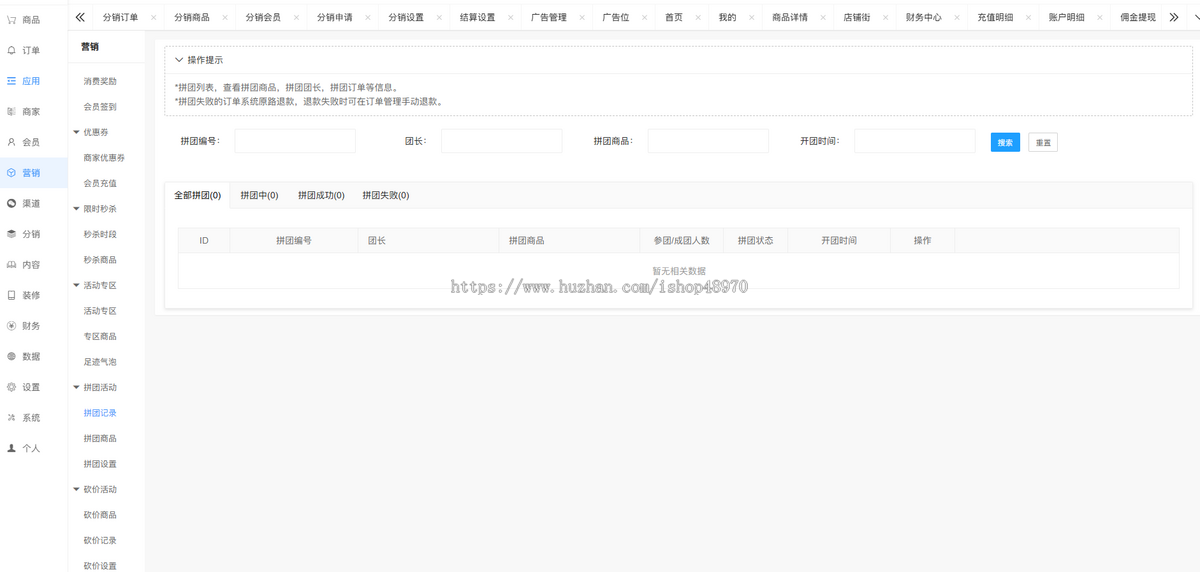The height and width of the screenshot is (572, 1200).
Task: Close the 商品详情 tab
Action: click(822, 18)
